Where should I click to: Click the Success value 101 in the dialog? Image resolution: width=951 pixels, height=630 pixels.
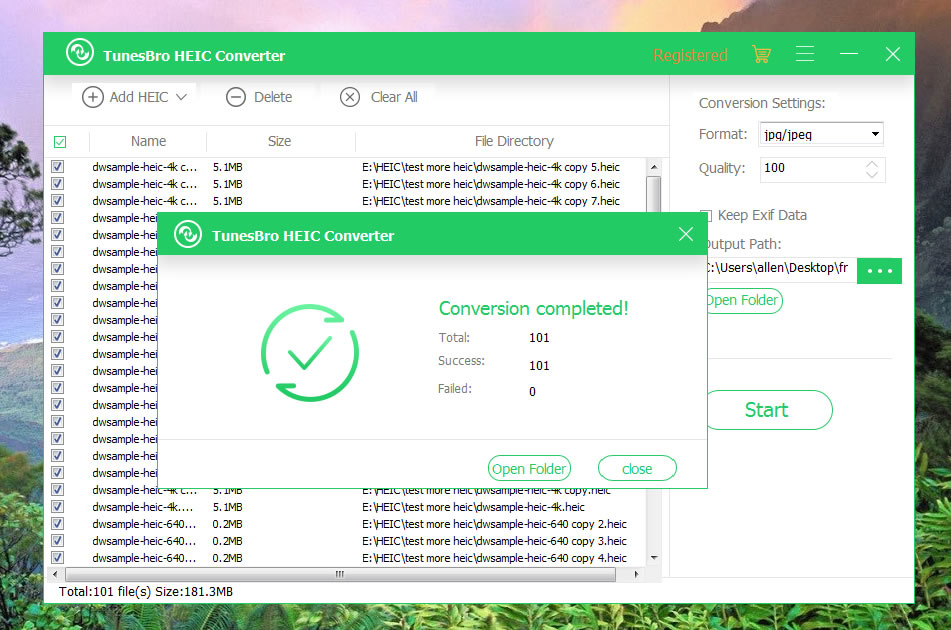point(539,366)
